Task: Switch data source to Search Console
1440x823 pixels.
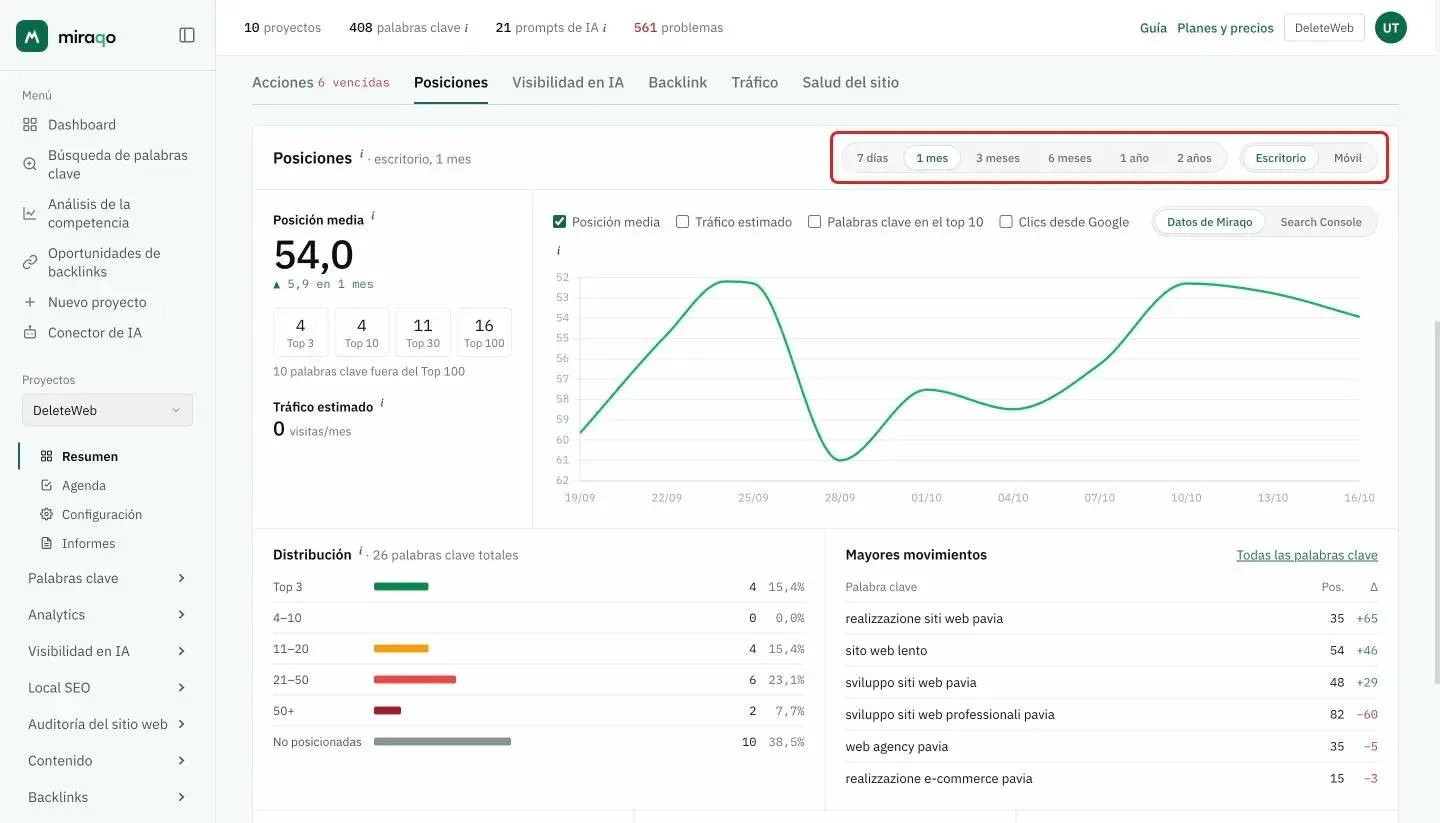Action: [1321, 222]
